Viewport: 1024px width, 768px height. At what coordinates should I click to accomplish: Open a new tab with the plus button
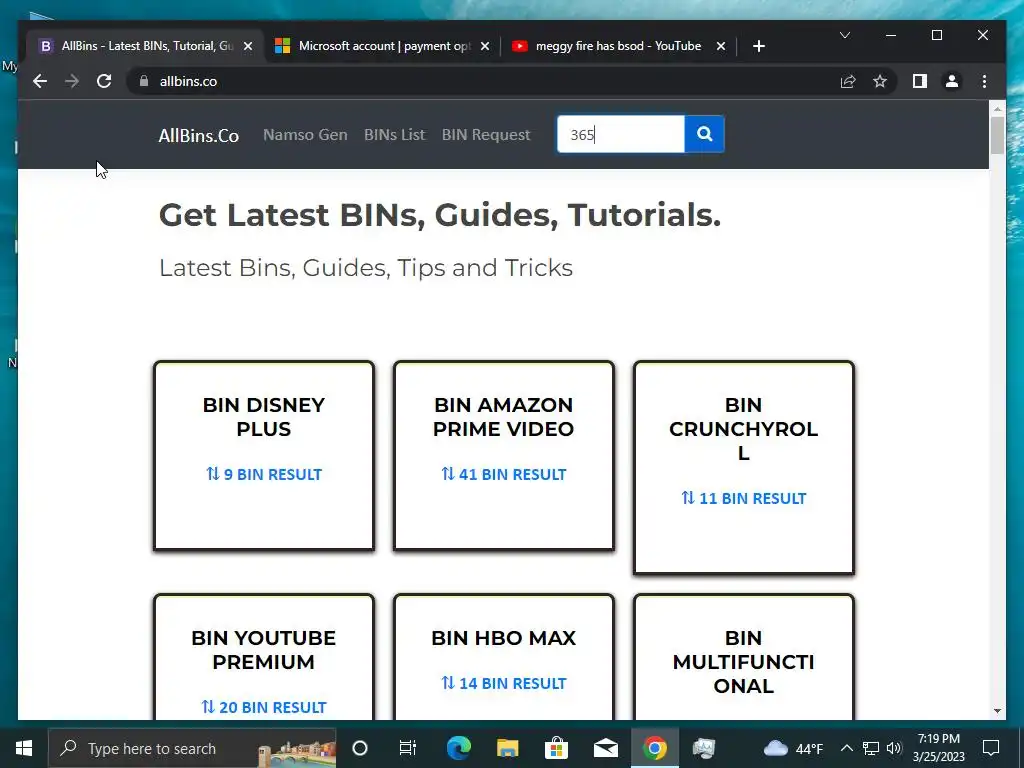coord(758,46)
